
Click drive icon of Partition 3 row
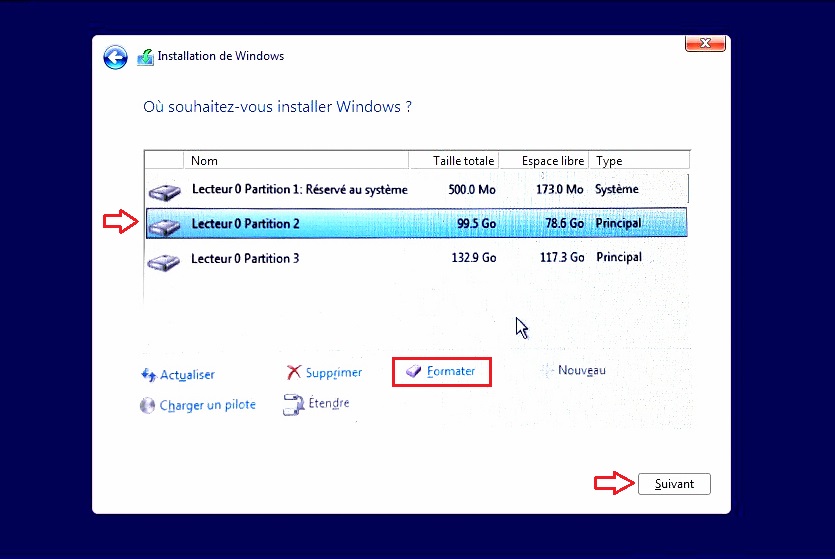tap(164, 262)
